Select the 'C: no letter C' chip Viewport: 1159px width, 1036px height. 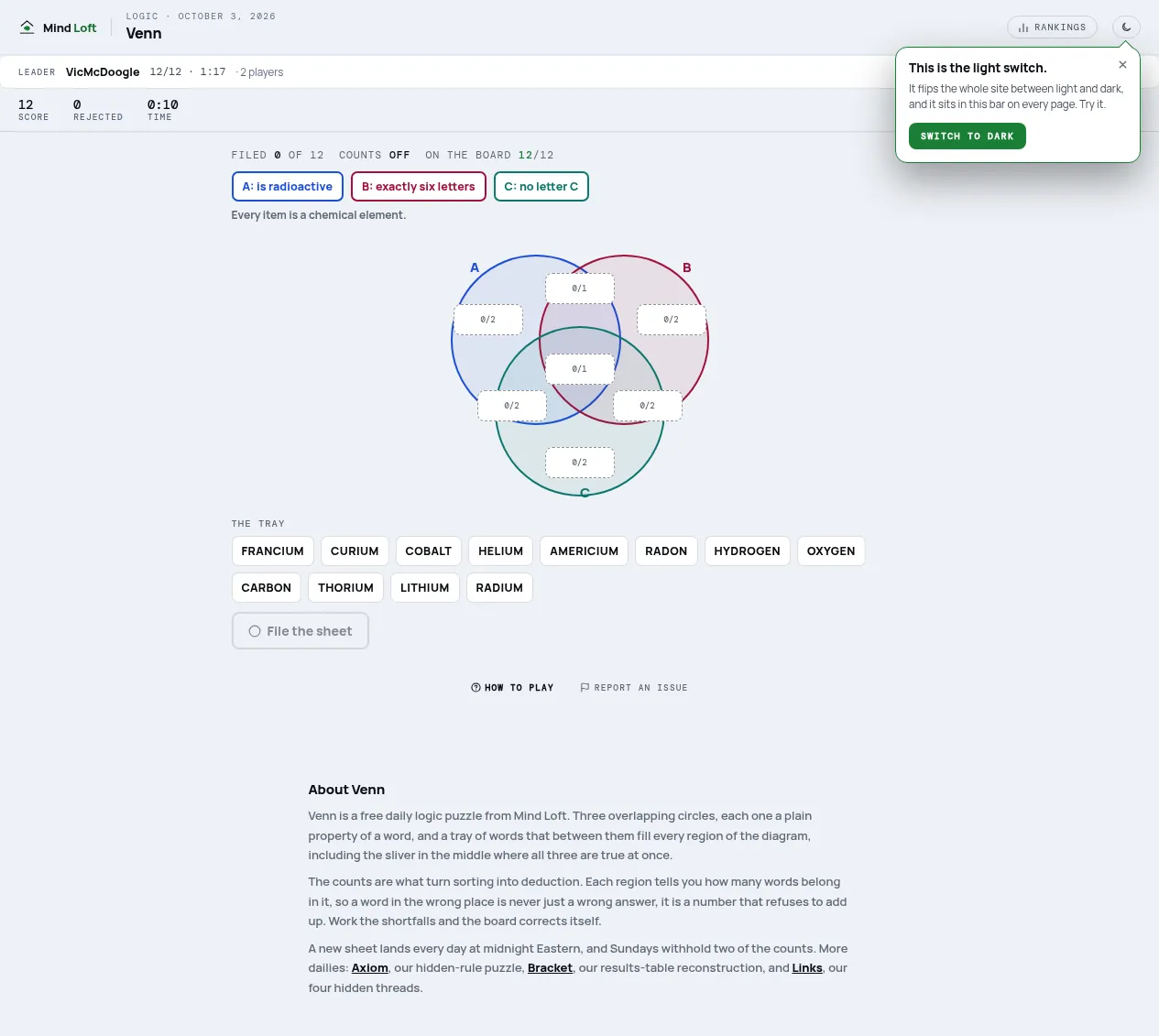coord(541,187)
